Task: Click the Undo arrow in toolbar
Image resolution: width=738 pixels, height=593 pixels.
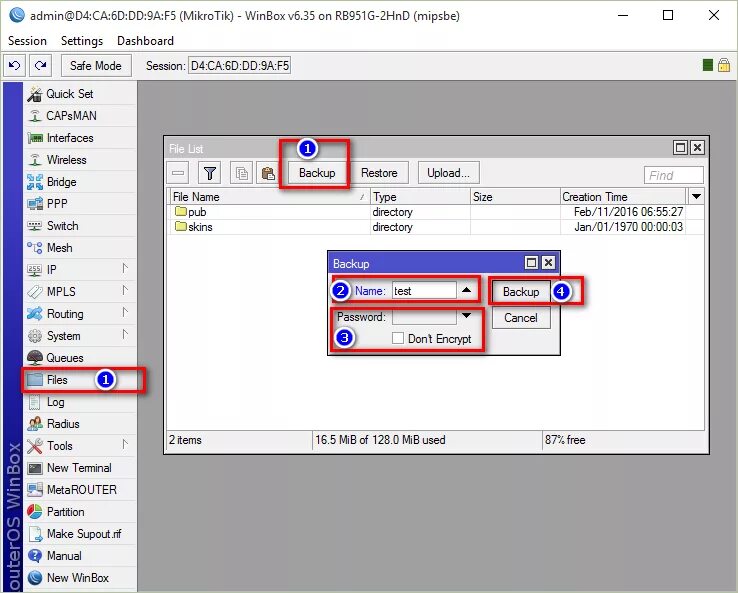Action: coord(15,65)
